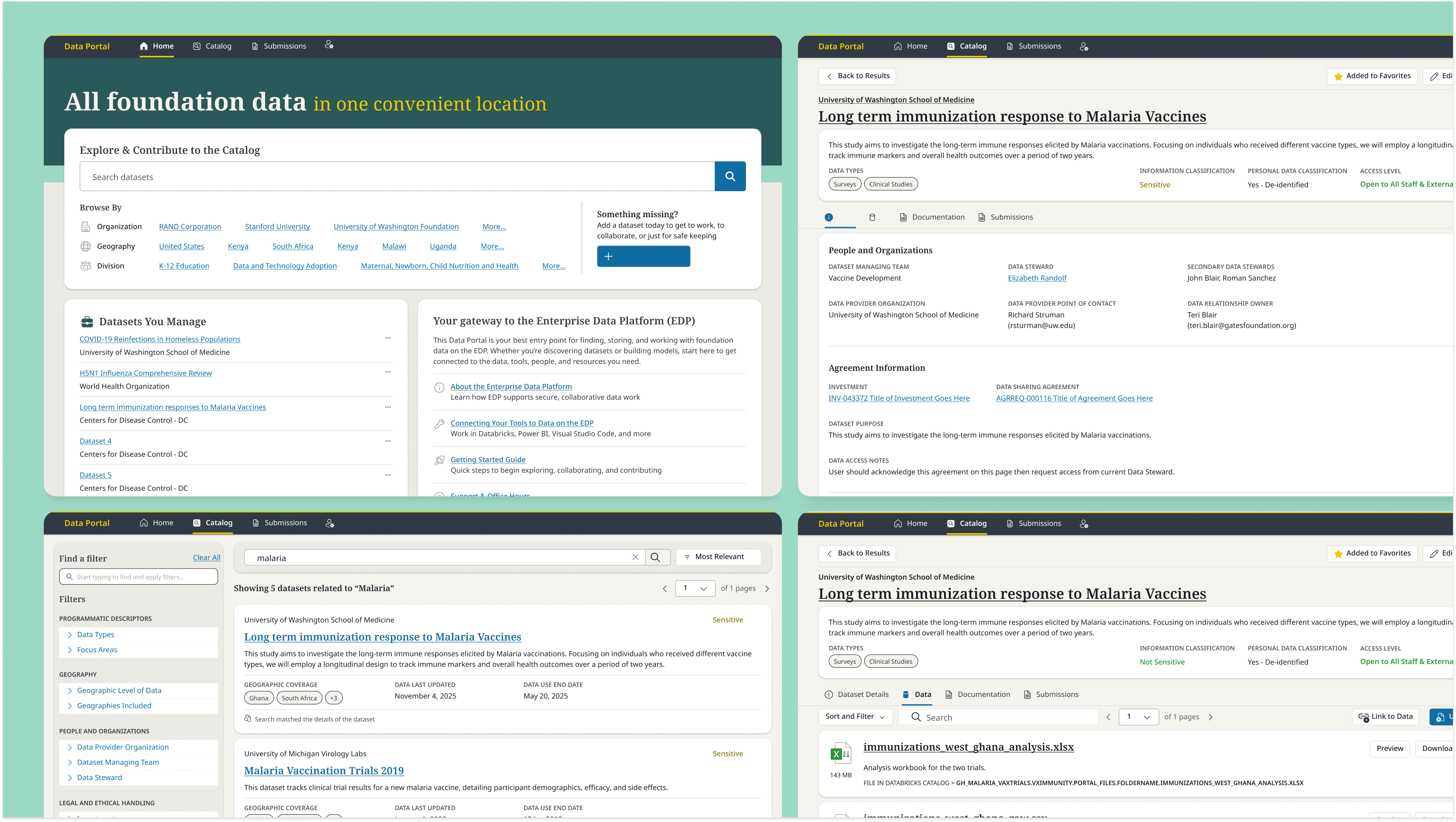Open ellipsis menu for COVID-19 Reinfections dataset
1456x822 pixels.
coord(388,338)
